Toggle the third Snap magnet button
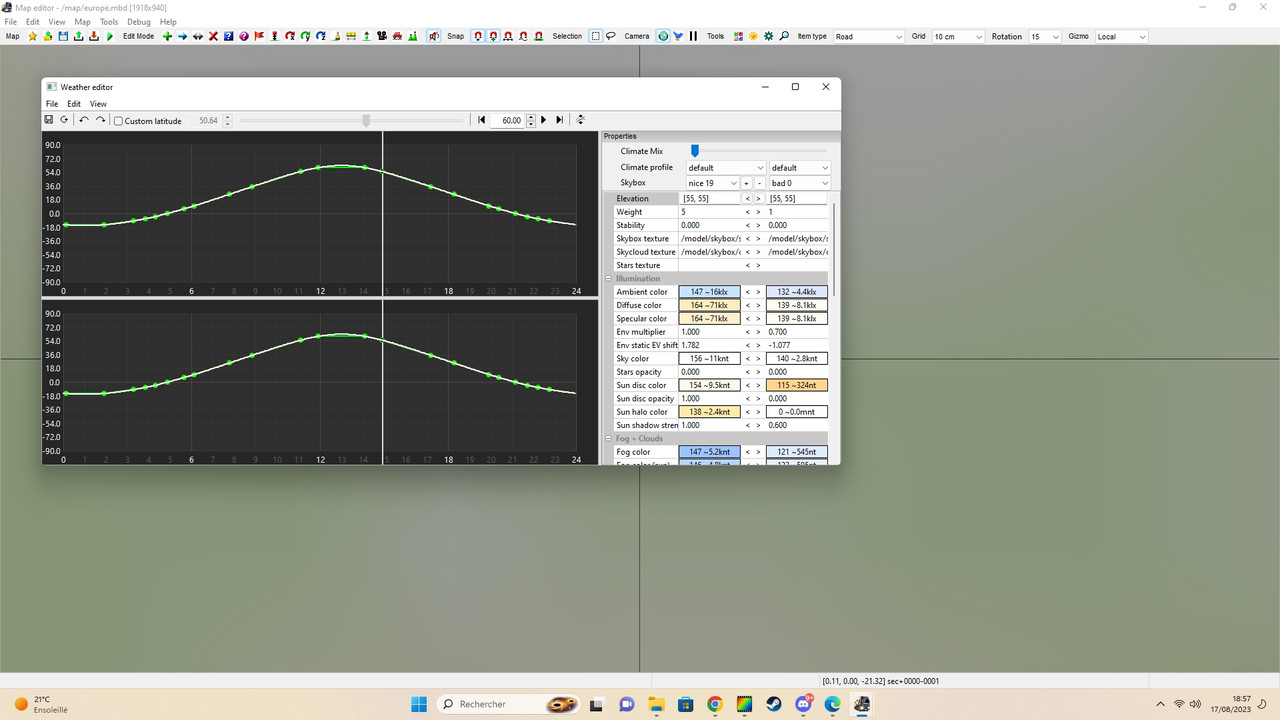 coord(508,36)
